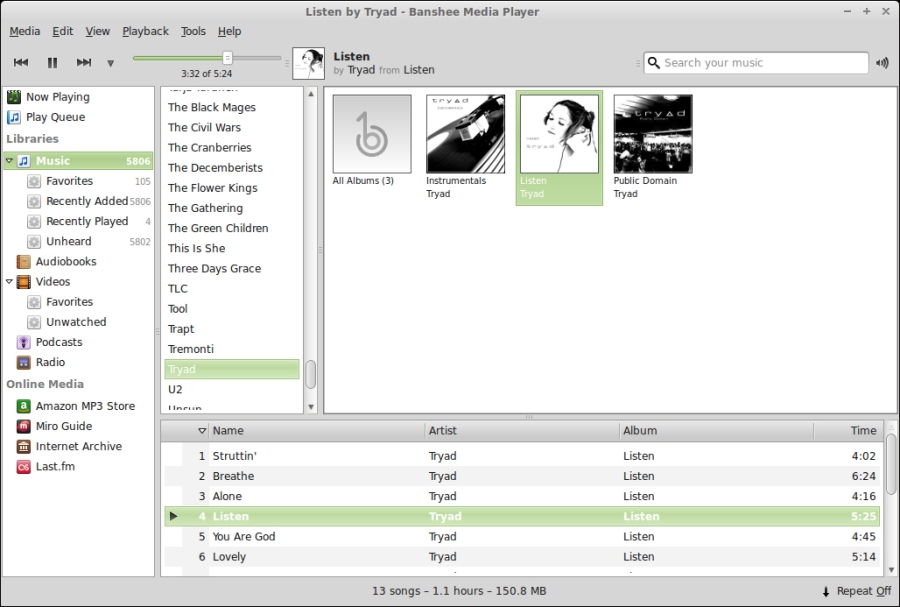The height and width of the screenshot is (607, 900).
Task: Sort tracks by the Time column
Action: [847, 430]
